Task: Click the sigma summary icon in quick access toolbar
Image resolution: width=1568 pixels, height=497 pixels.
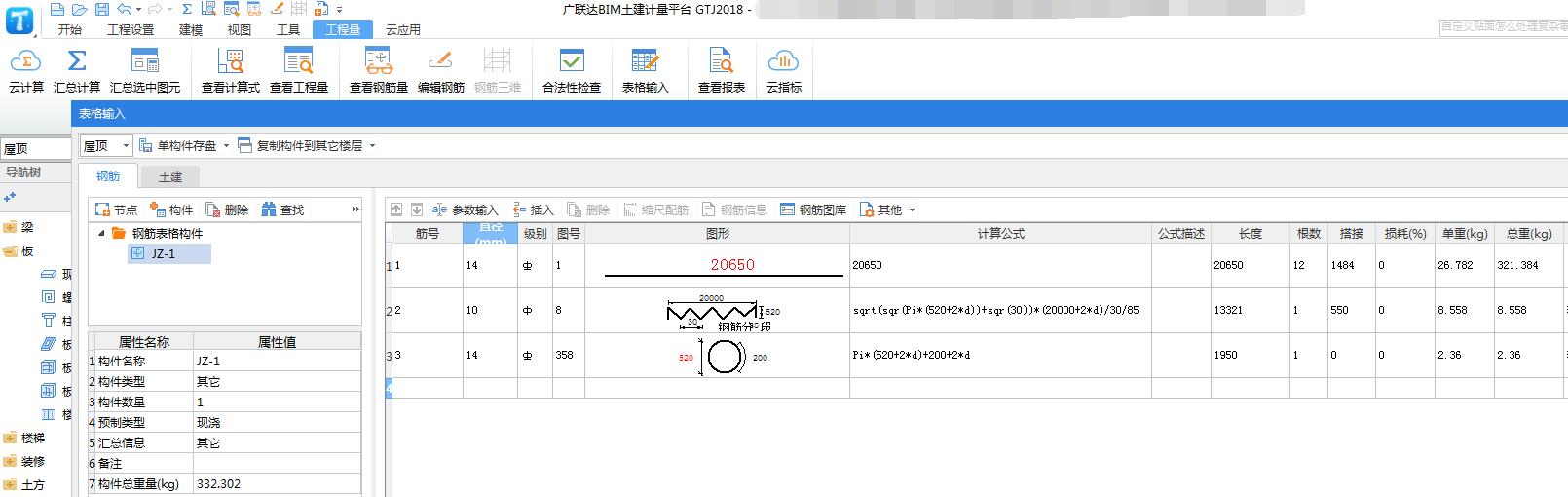Action: pyautogui.click(x=186, y=9)
